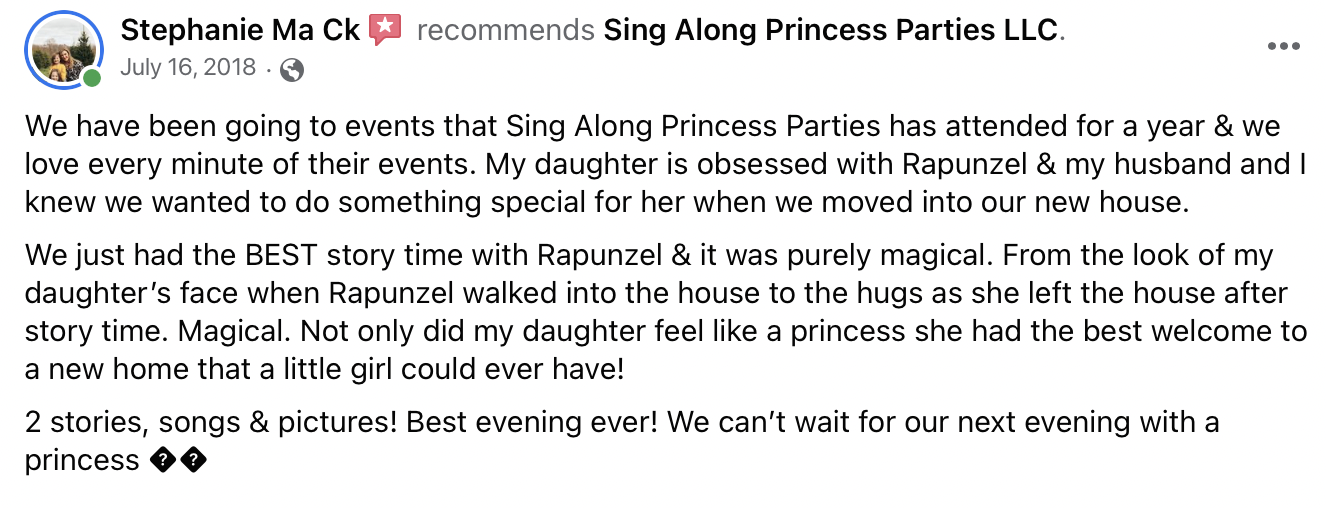Image resolution: width=1326 pixels, height=508 pixels.
Task: Visit the Sing Along Princess Parties LLC page
Action: (x=830, y=30)
